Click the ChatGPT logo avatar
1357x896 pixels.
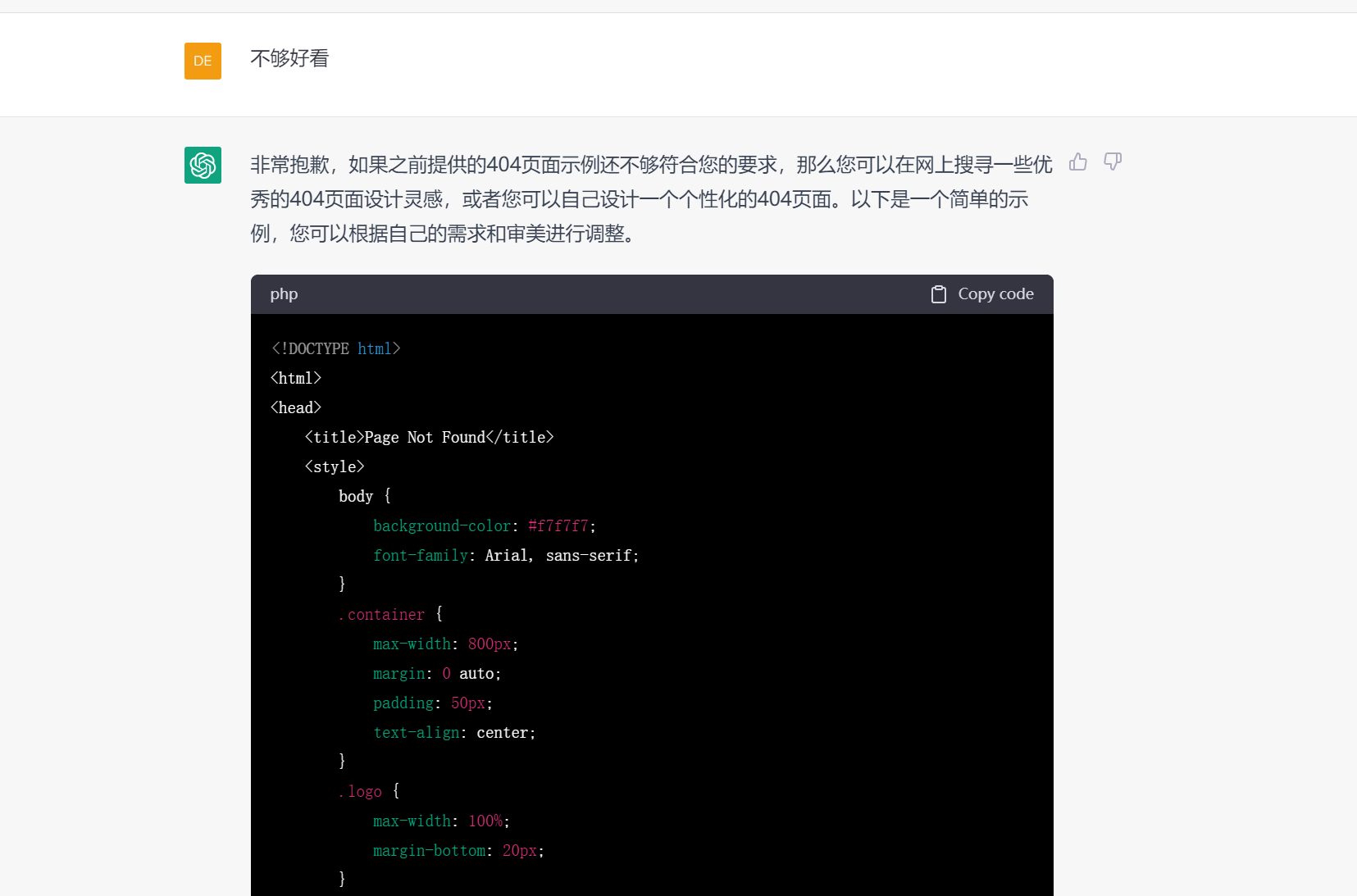coord(203,165)
